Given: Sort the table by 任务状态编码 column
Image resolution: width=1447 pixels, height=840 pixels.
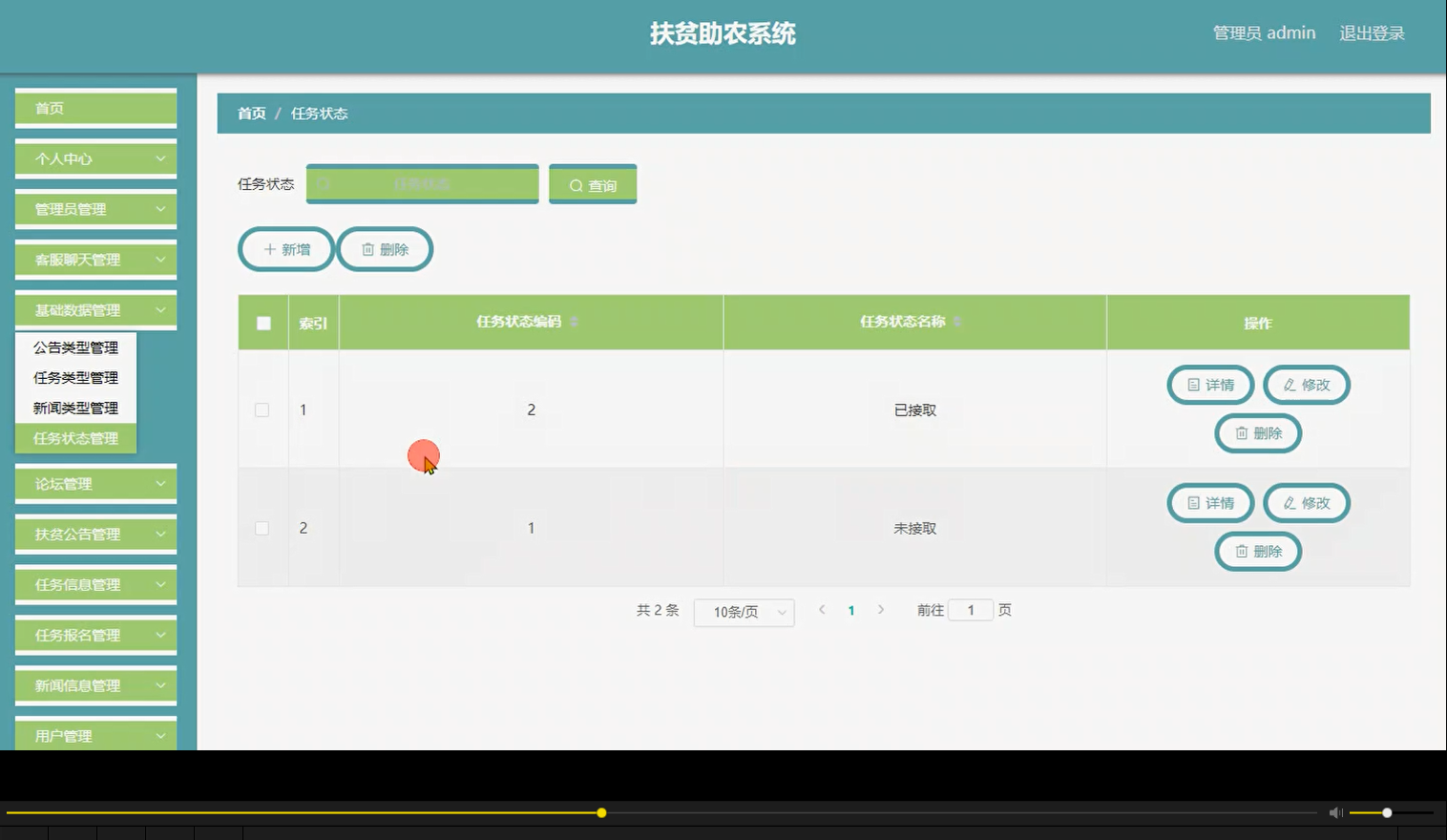Looking at the screenshot, I should pyautogui.click(x=574, y=322).
